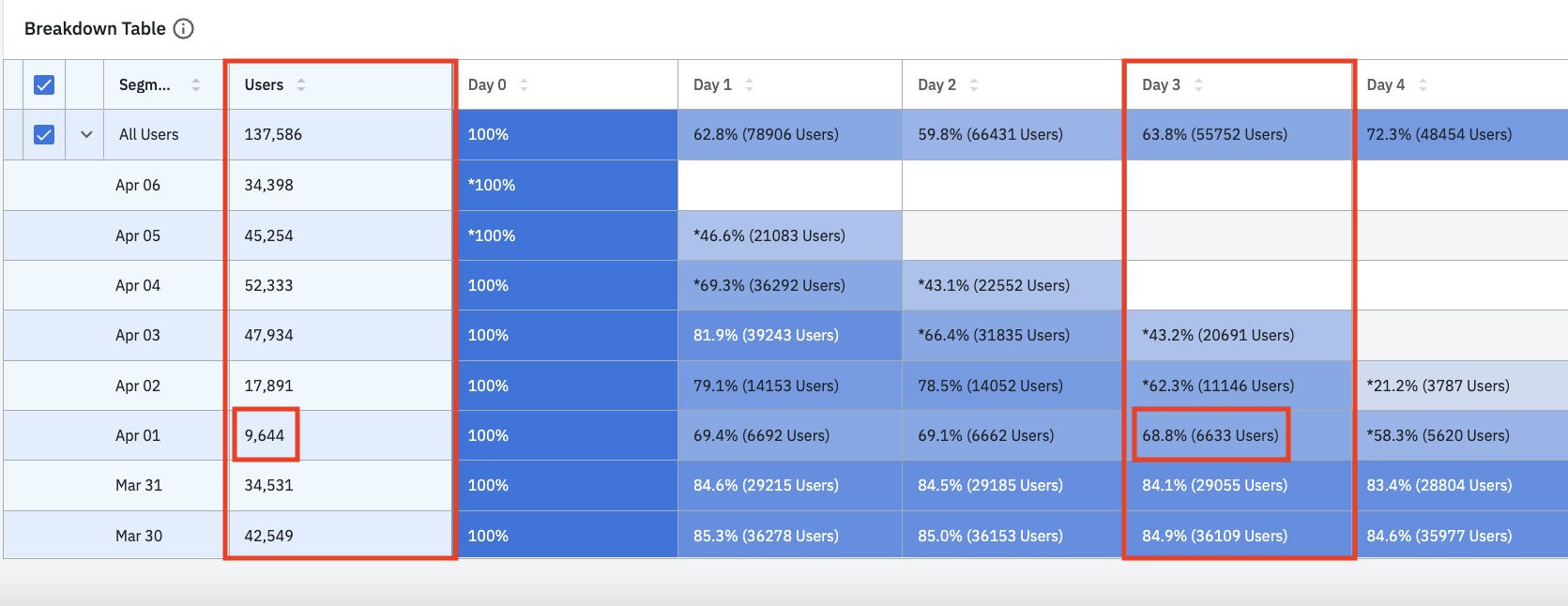Viewport: 1568px width, 606px height.
Task: Click the Day 3 column header label
Action: (x=1161, y=85)
